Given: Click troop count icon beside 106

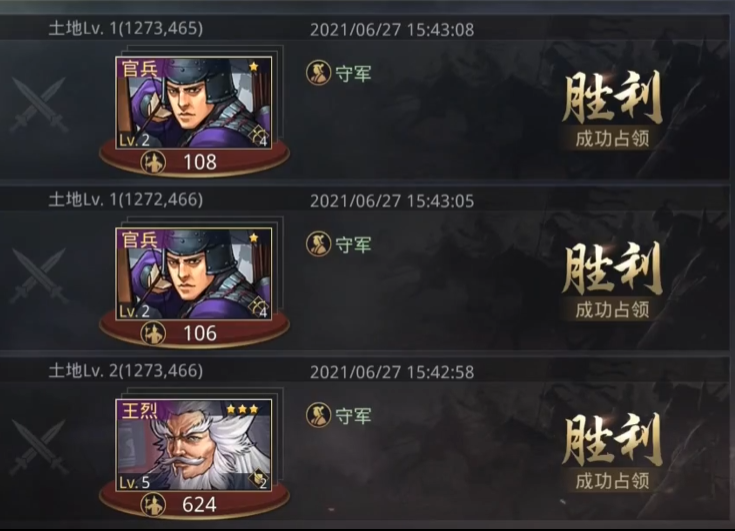Looking at the screenshot, I should (x=153, y=333).
